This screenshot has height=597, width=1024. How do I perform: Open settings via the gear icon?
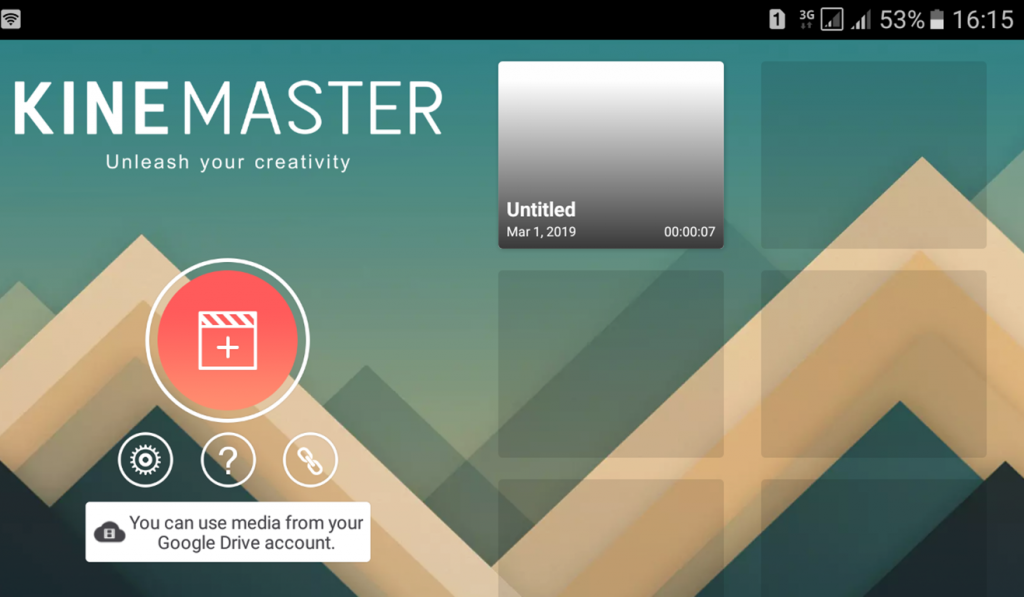point(146,460)
